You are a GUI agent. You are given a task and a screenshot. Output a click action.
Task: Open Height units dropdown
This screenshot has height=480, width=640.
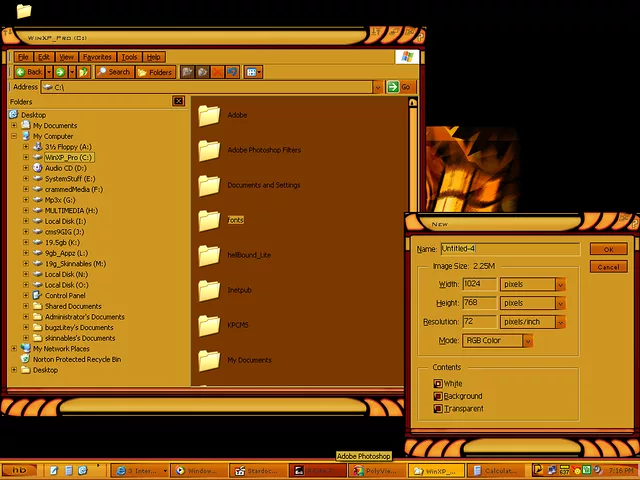pos(560,303)
